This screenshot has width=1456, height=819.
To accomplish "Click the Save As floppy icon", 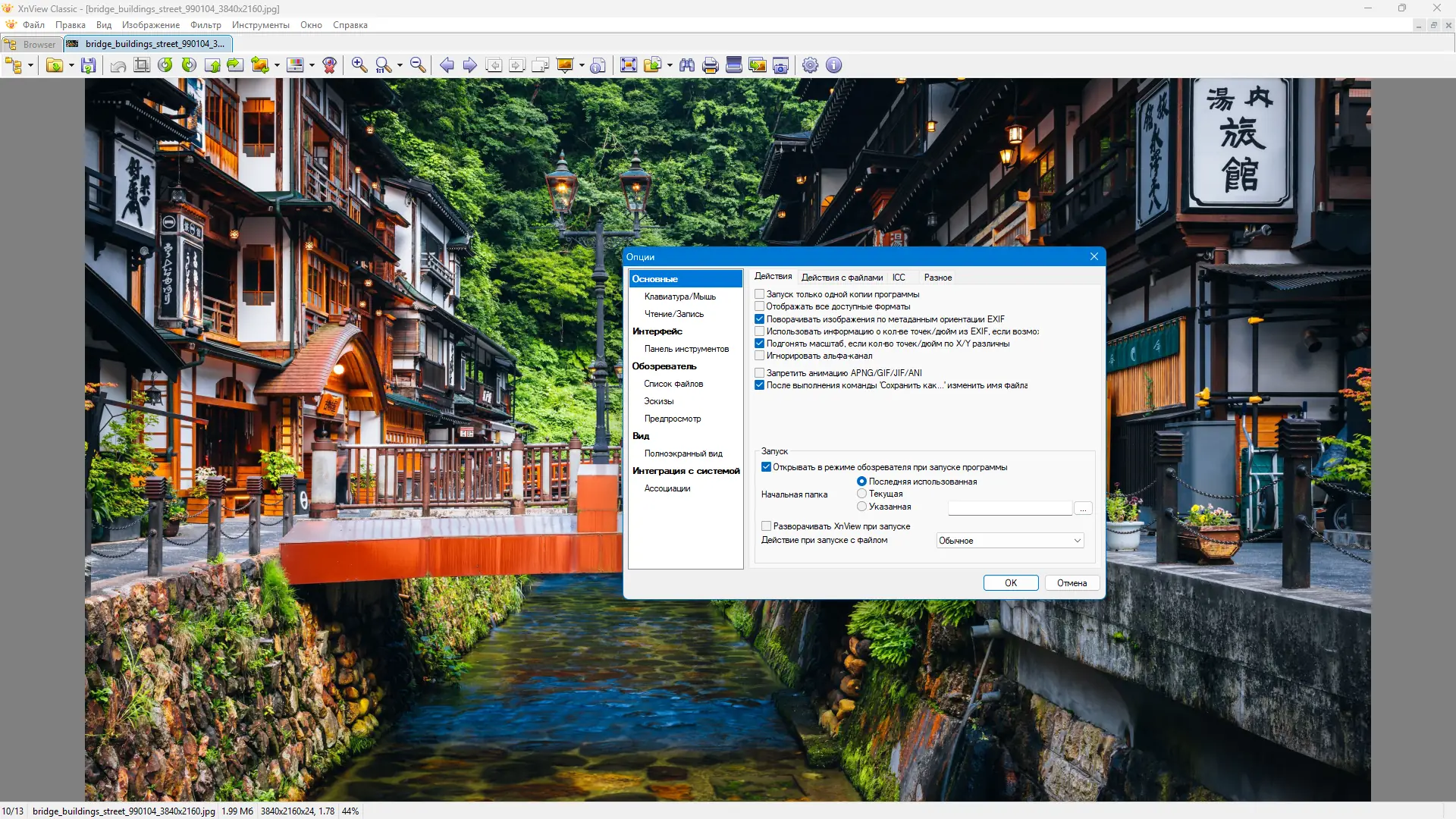I will (x=89, y=65).
